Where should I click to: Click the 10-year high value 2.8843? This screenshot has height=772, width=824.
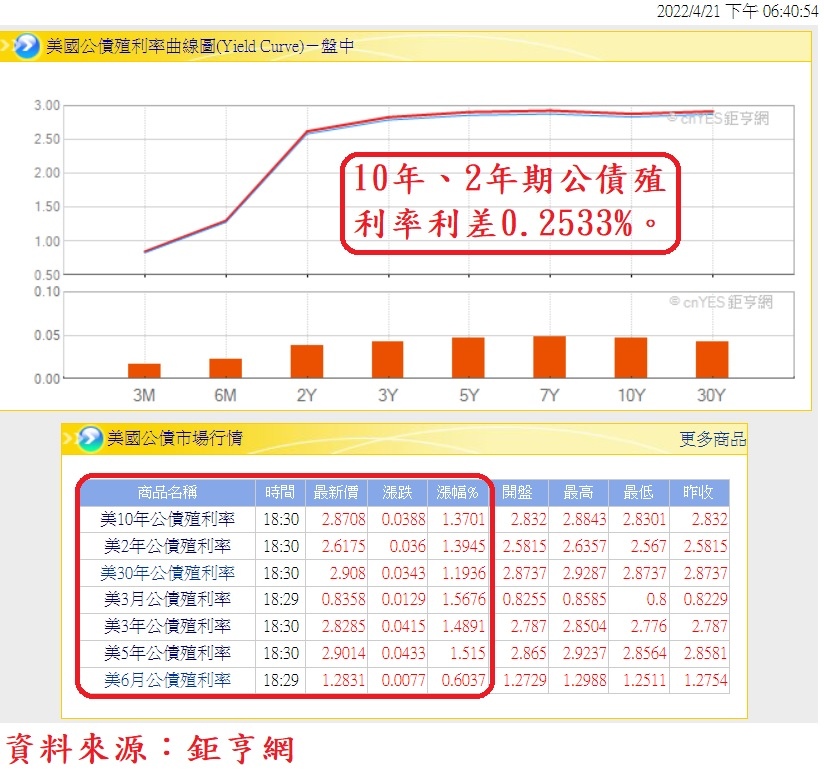(584, 519)
